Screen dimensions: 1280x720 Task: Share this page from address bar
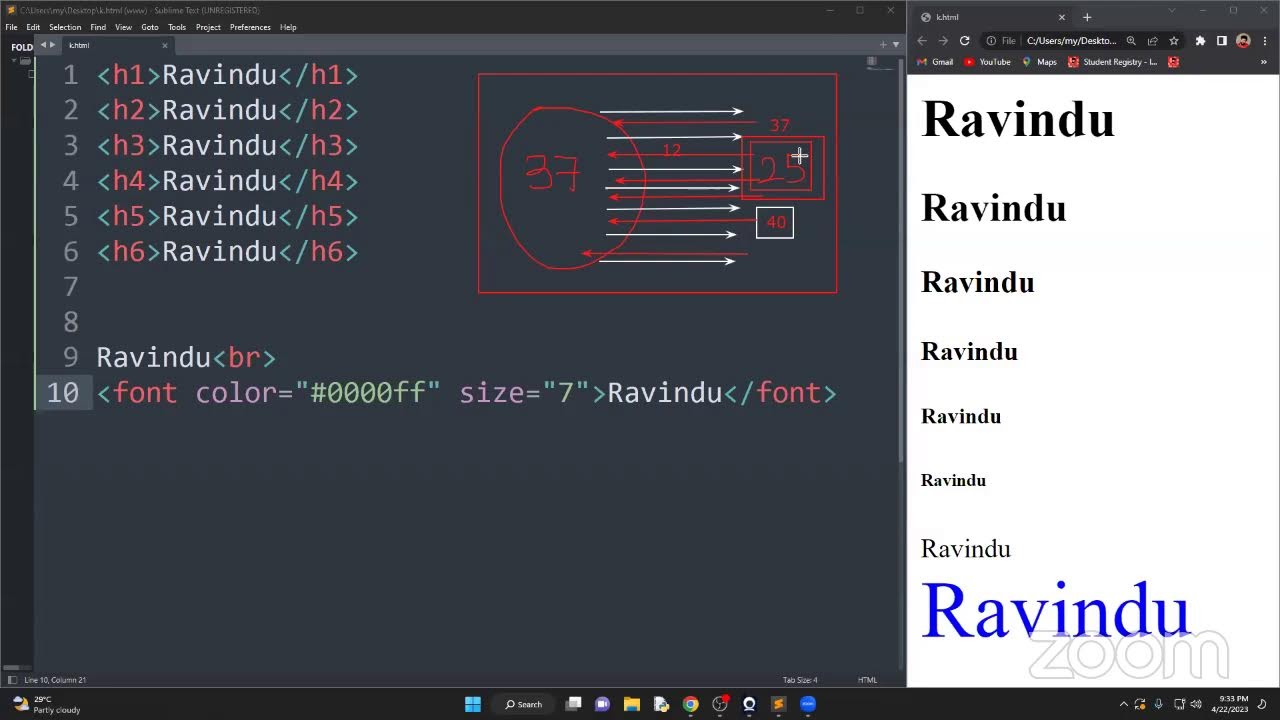point(1152,41)
